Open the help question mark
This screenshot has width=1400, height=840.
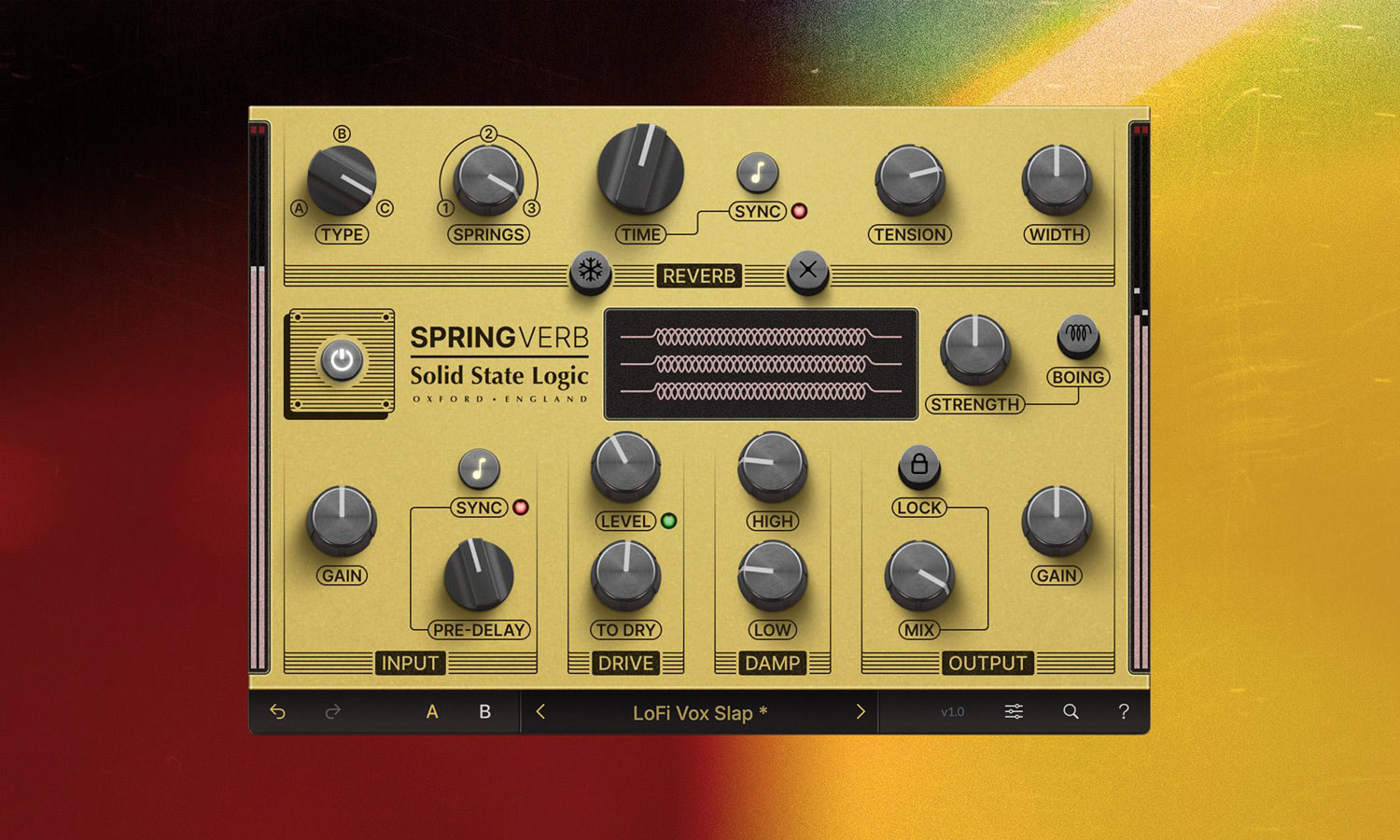pyautogui.click(x=1124, y=712)
